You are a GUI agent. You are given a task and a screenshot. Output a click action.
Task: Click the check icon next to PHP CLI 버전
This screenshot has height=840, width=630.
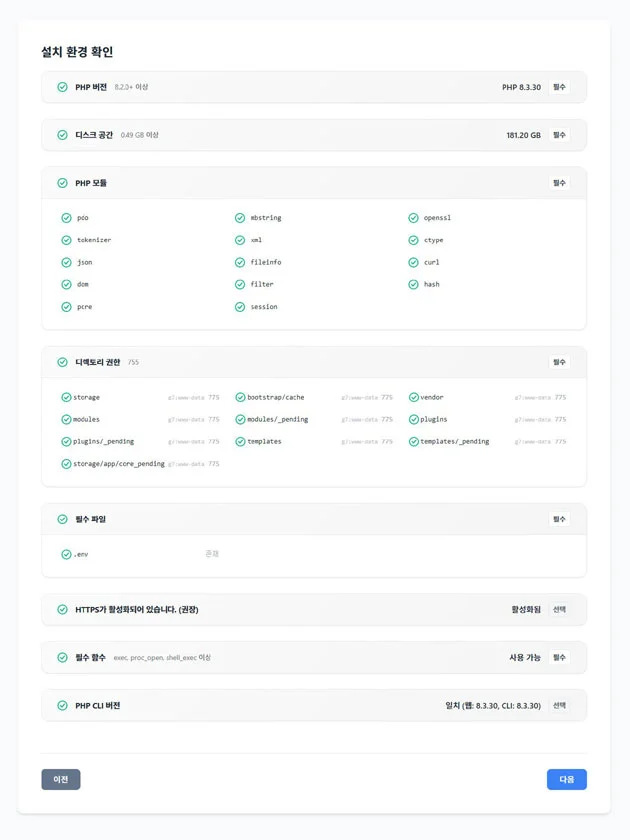point(62,706)
